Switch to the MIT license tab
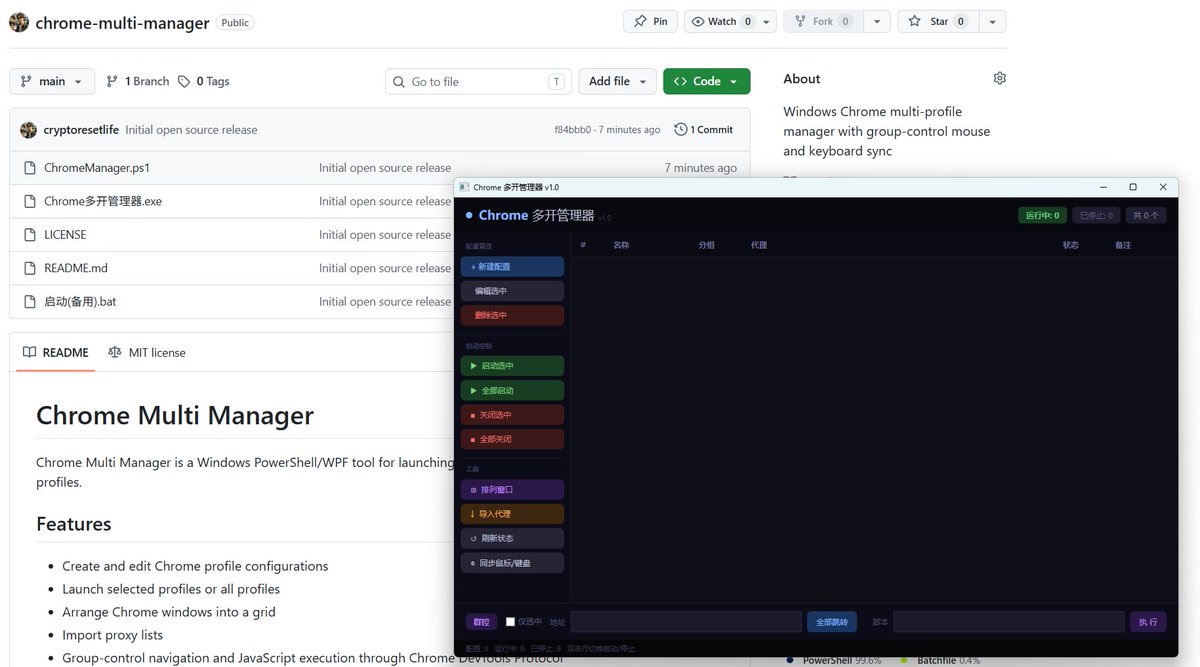Screen dimensions: 1200x667 (x=147, y=353)
